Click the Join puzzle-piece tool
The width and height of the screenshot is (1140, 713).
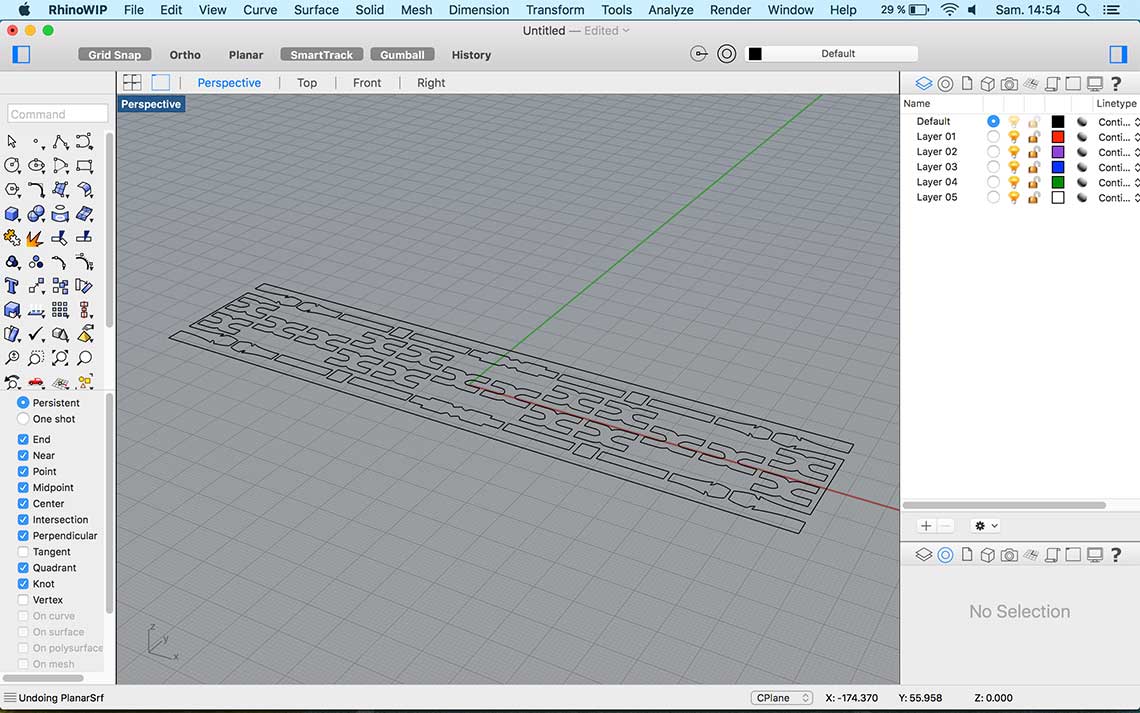(12, 238)
